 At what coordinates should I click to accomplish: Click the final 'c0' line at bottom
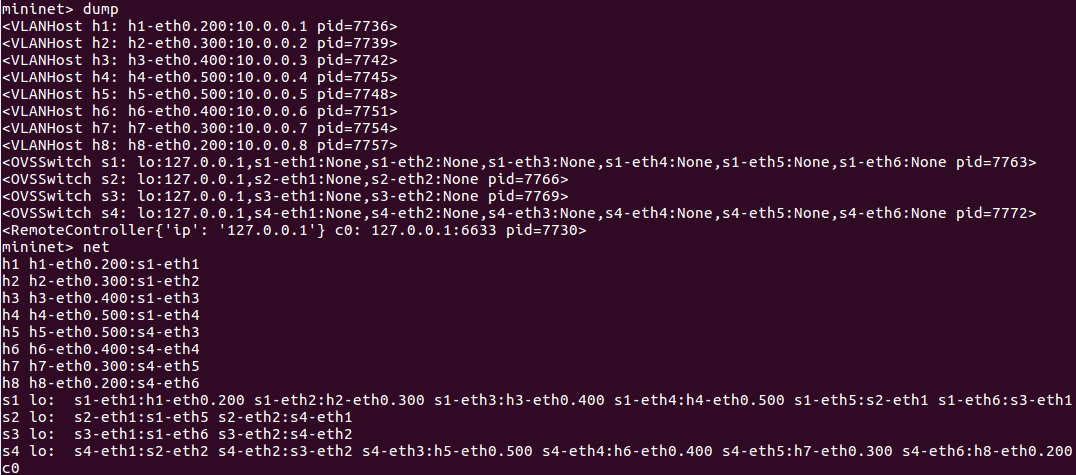(11, 467)
